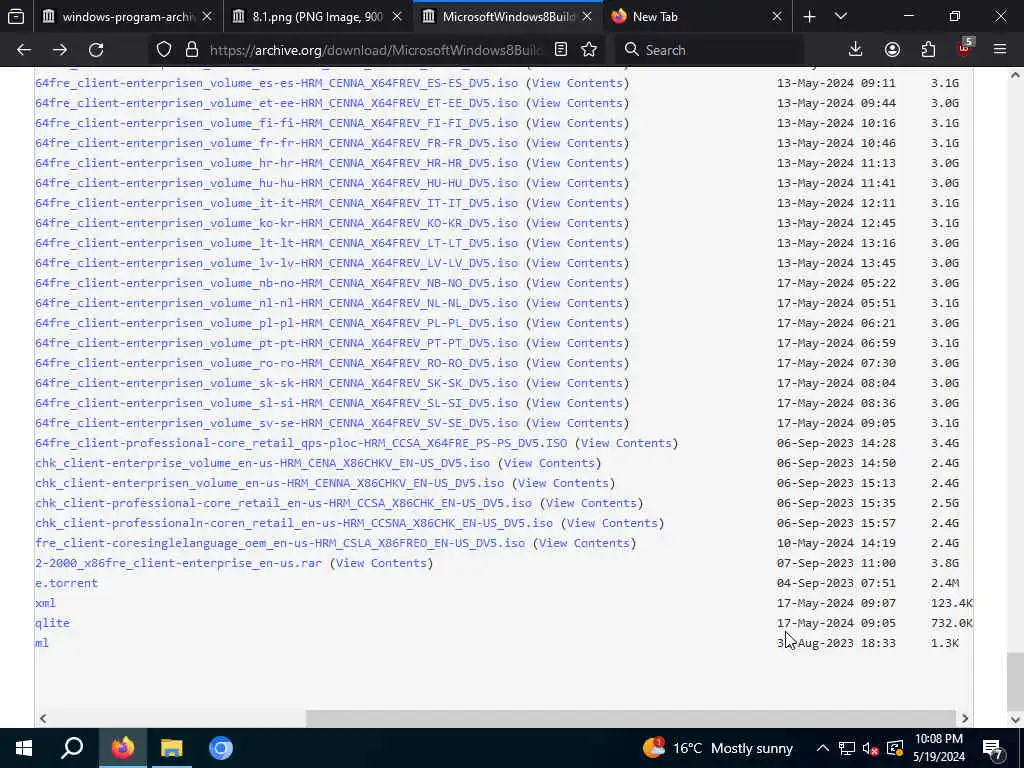Open the hu-hu enterprisen ISO link
This screenshot has width=1024, height=768.
276,183
